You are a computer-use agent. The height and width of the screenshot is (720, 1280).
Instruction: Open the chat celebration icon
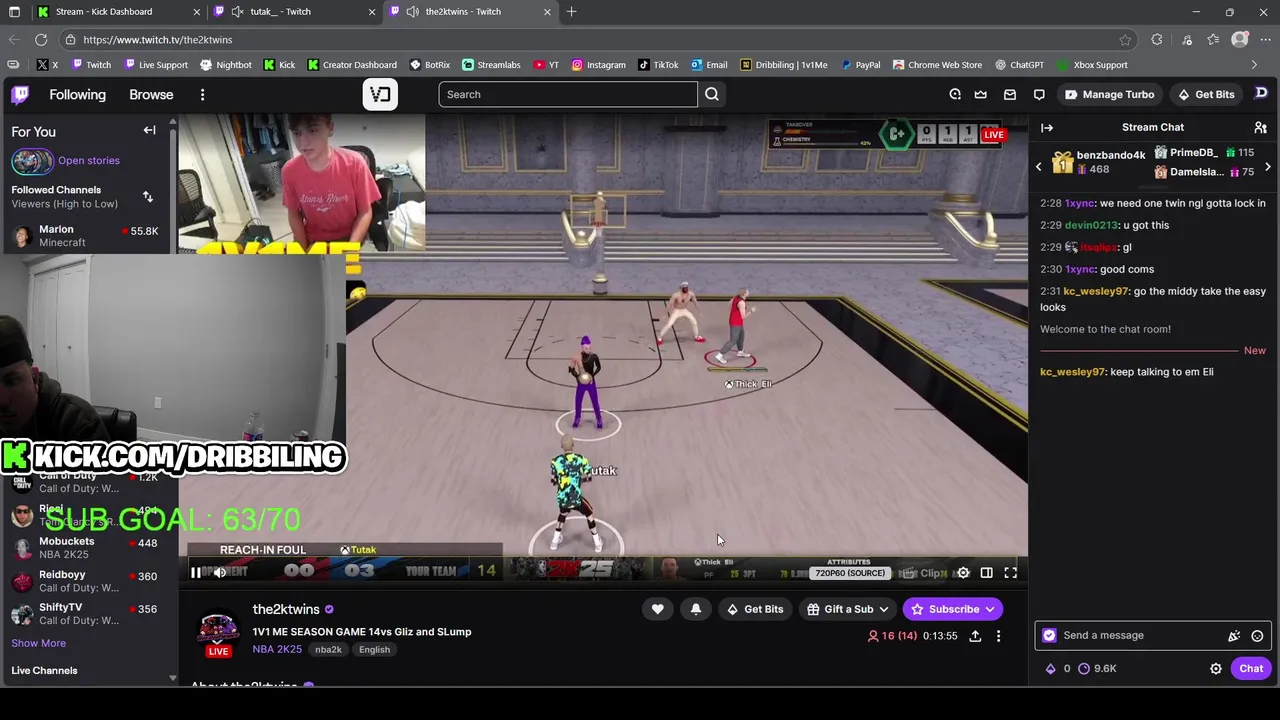click(x=1234, y=636)
